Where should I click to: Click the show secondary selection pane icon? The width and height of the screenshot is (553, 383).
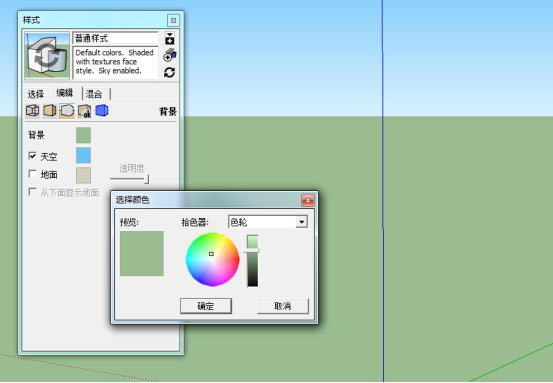pyautogui.click(x=170, y=38)
